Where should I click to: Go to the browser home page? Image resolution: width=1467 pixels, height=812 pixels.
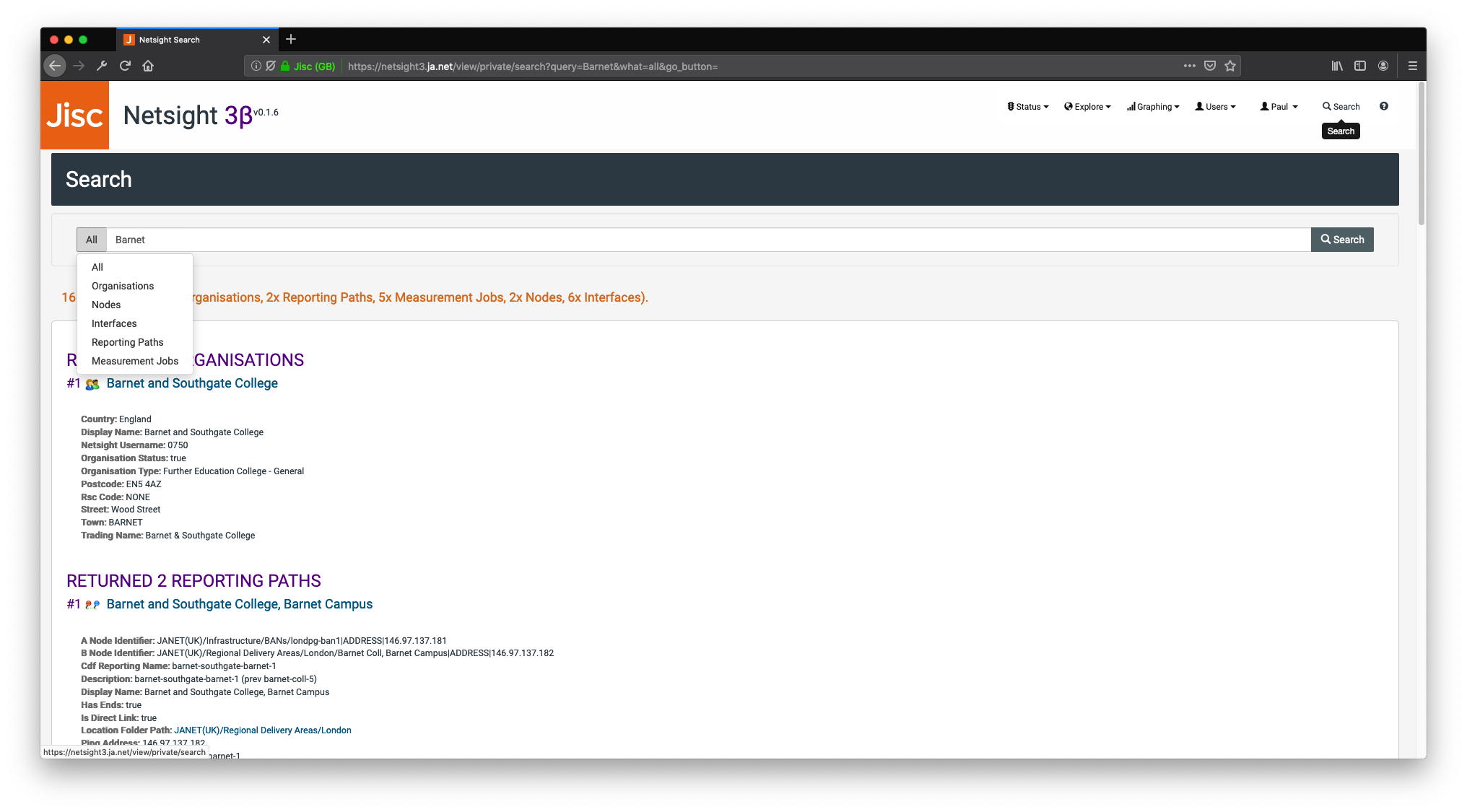[x=148, y=66]
